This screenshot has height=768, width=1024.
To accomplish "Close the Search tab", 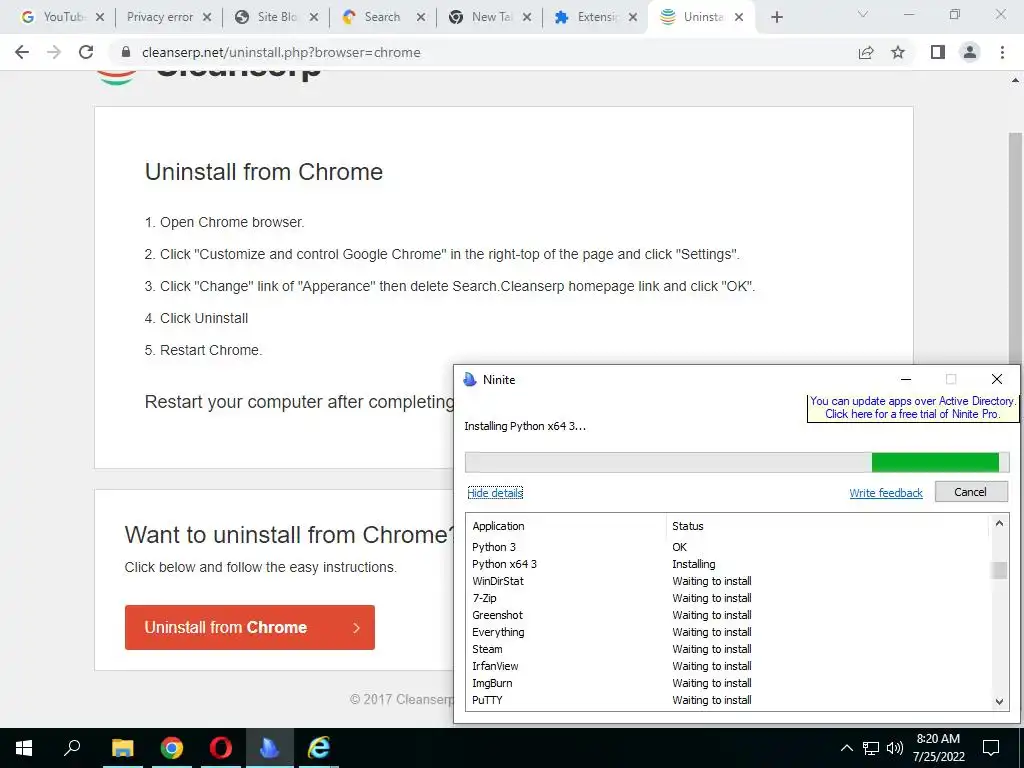I will (421, 17).
